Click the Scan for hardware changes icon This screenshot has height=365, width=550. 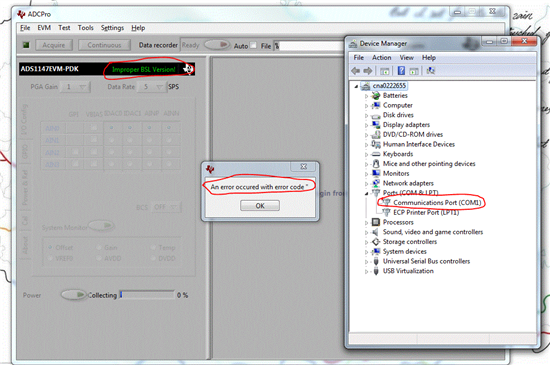pyautogui.click(x=430, y=71)
